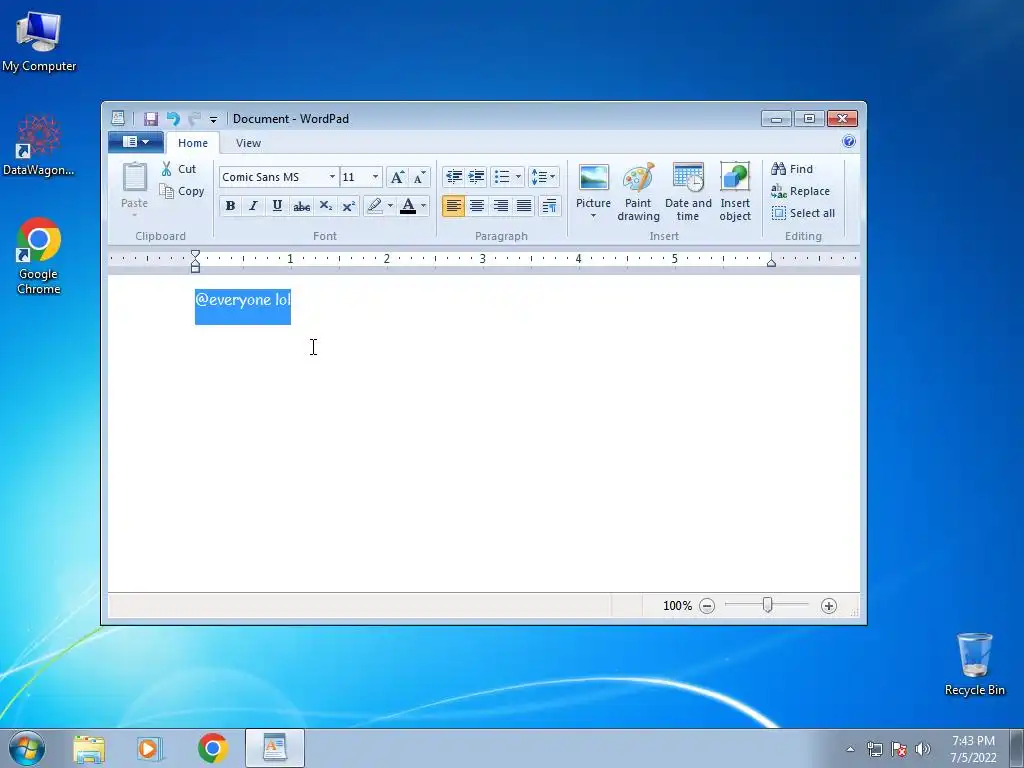Viewport: 1024px width, 768px height.
Task: Insert Date and time
Action: [688, 192]
